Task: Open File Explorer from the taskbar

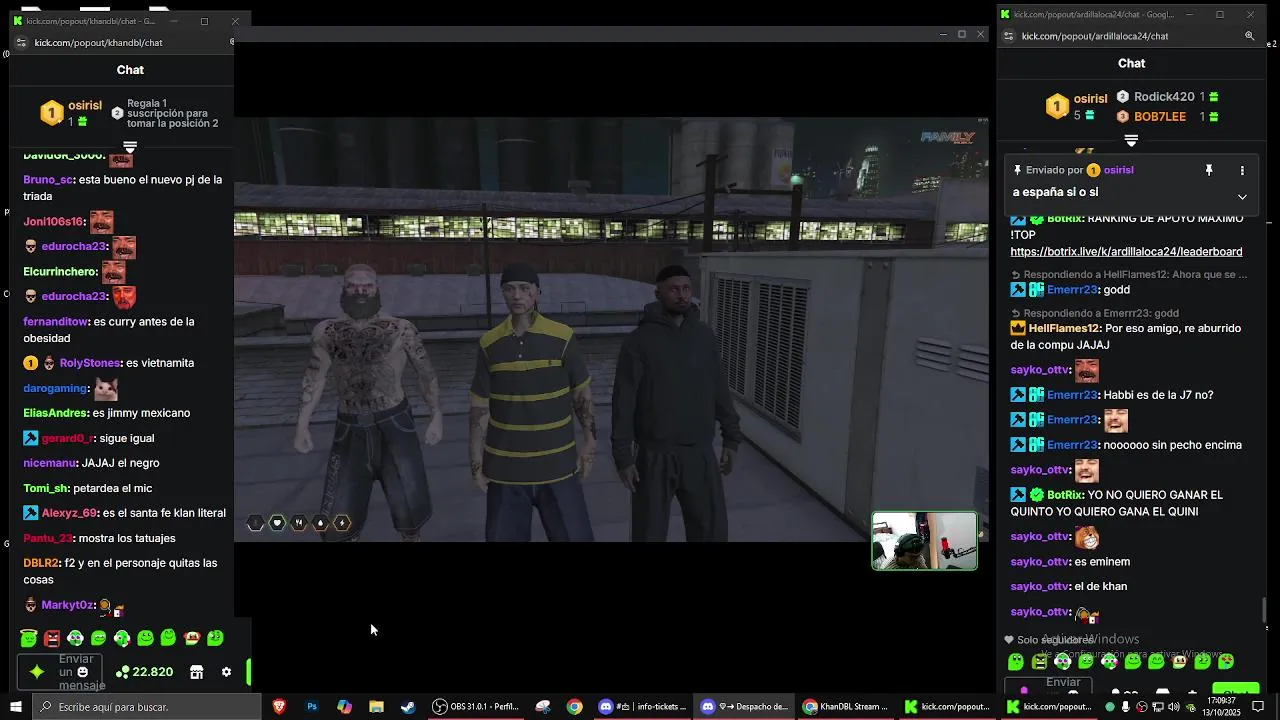Action: pos(376,707)
